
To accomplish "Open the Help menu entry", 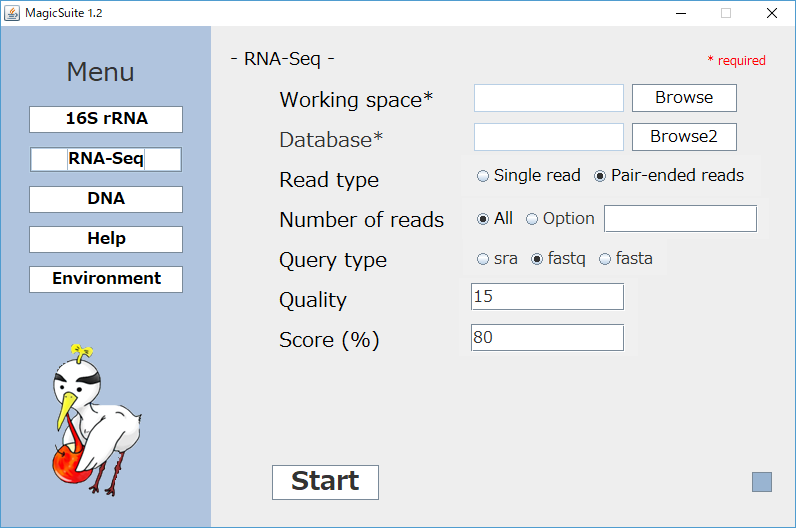I will (106, 239).
